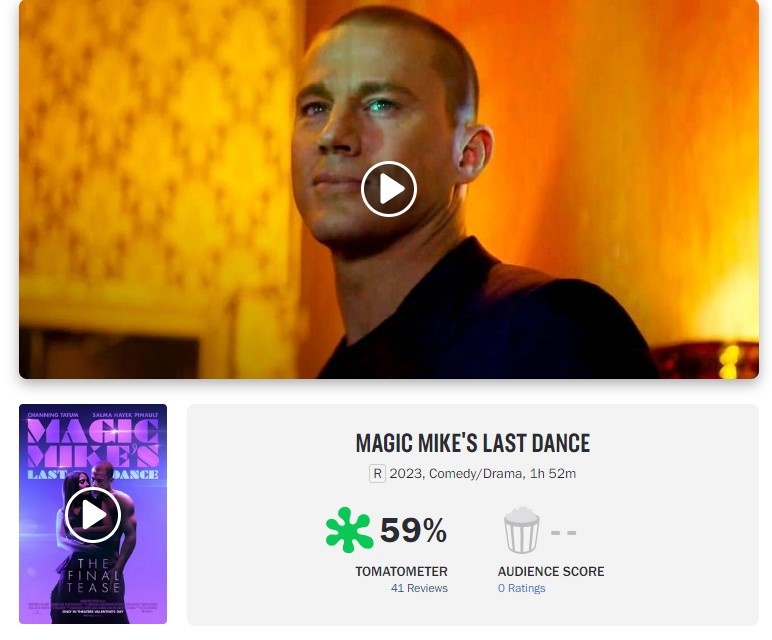This screenshot has height=640, width=772.
Task: Click the Magic Mike's Last Dance heading
Action: (x=473, y=443)
